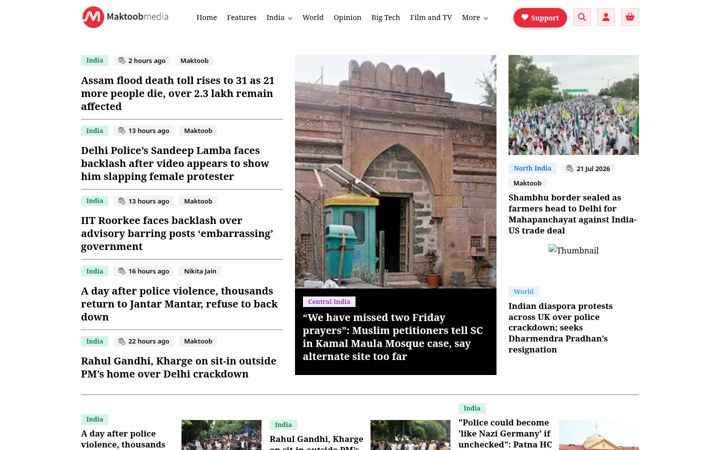Click the India tag in bottom-left card
Screen dimensions: 720x450
pyautogui.click(x=95, y=419)
